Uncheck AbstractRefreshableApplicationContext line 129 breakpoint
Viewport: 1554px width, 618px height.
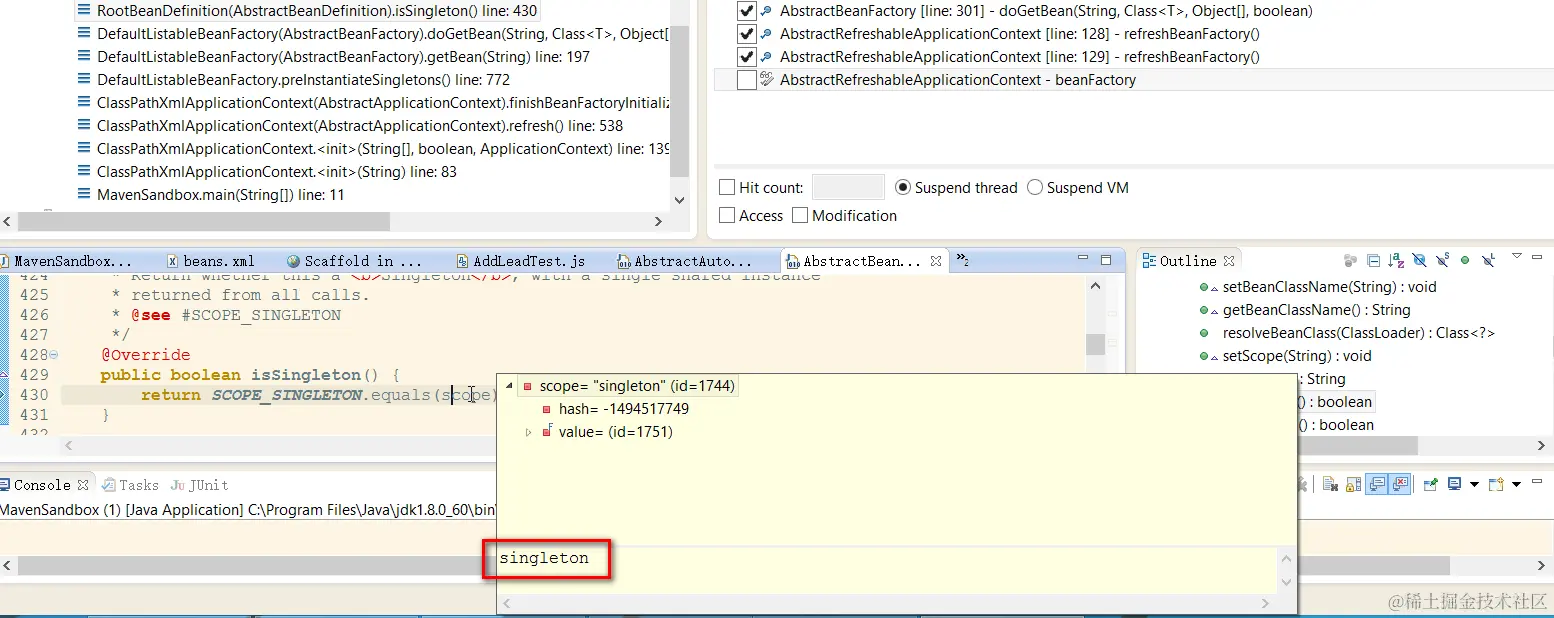(x=746, y=57)
